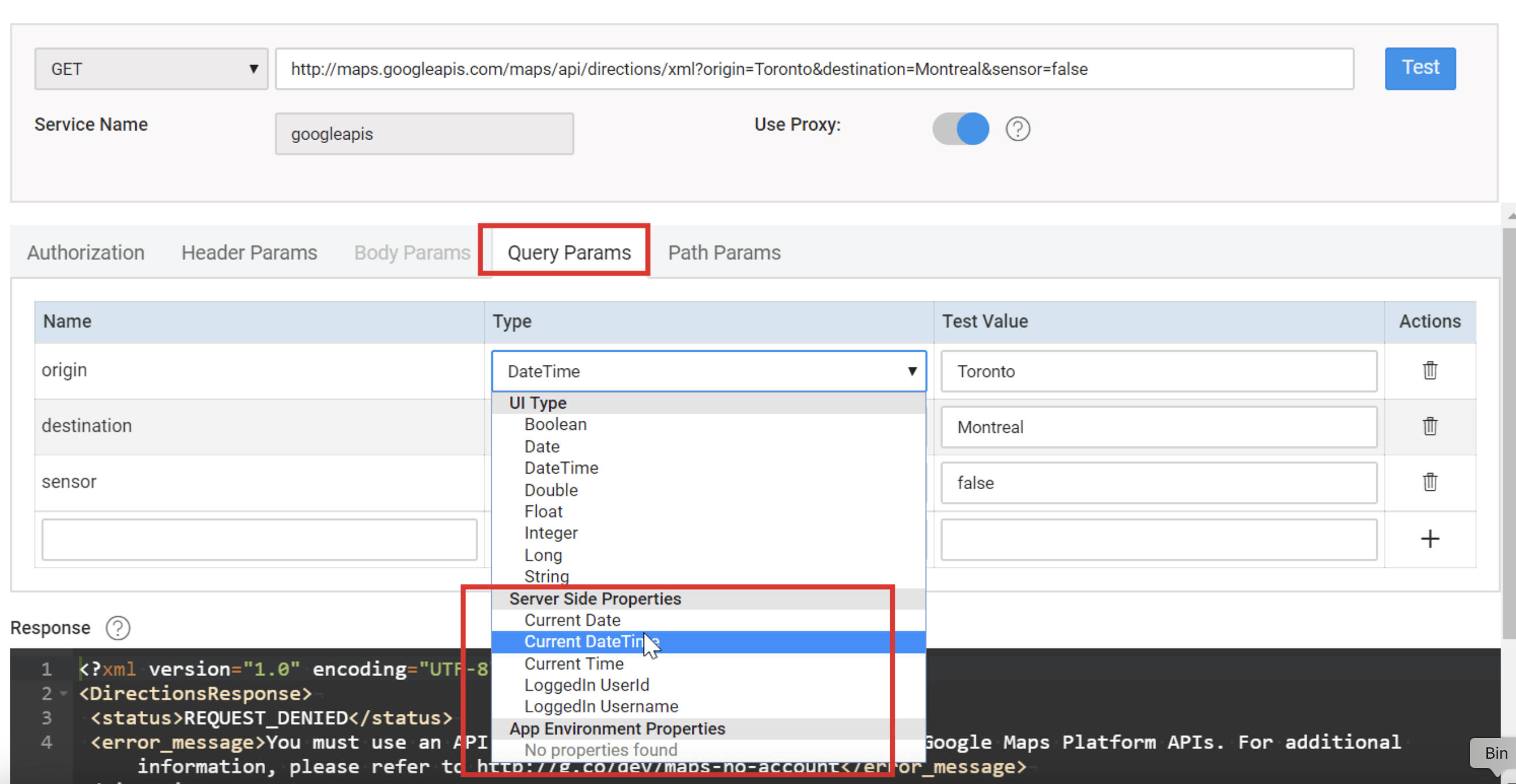This screenshot has height=784, width=1516.
Task: Open Use Proxy help icon
Action: (1017, 129)
